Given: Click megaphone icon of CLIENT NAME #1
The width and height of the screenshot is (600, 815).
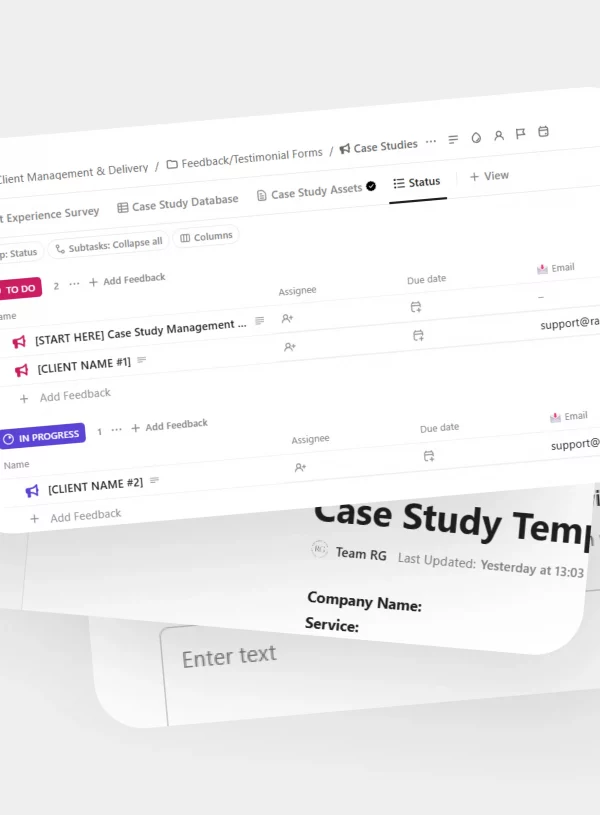Looking at the screenshot, I should point(21,370).
